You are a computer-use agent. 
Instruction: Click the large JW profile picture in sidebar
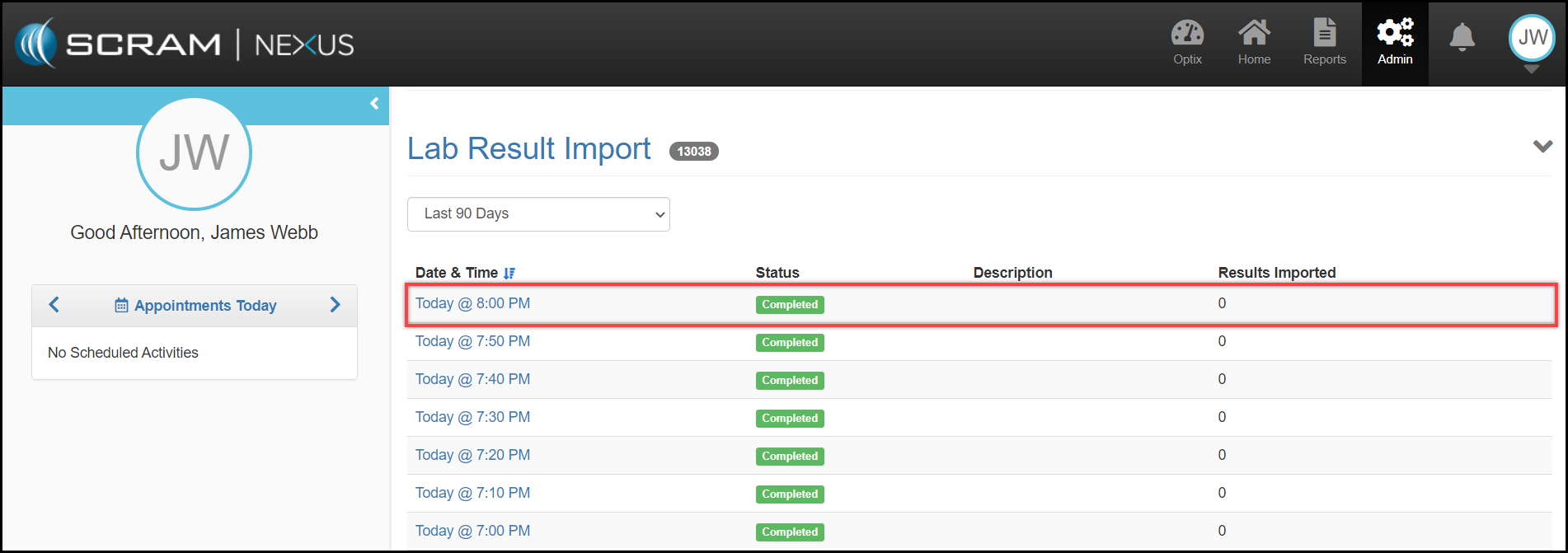(194, 154)
